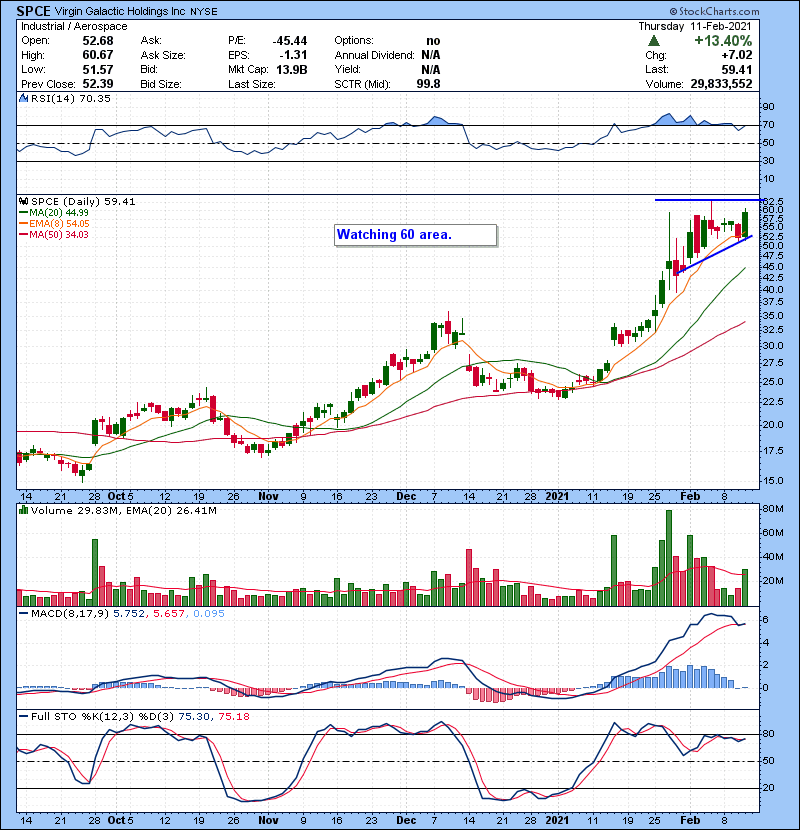Click the date Thursday 11-Feb-2021

(695, 26)
